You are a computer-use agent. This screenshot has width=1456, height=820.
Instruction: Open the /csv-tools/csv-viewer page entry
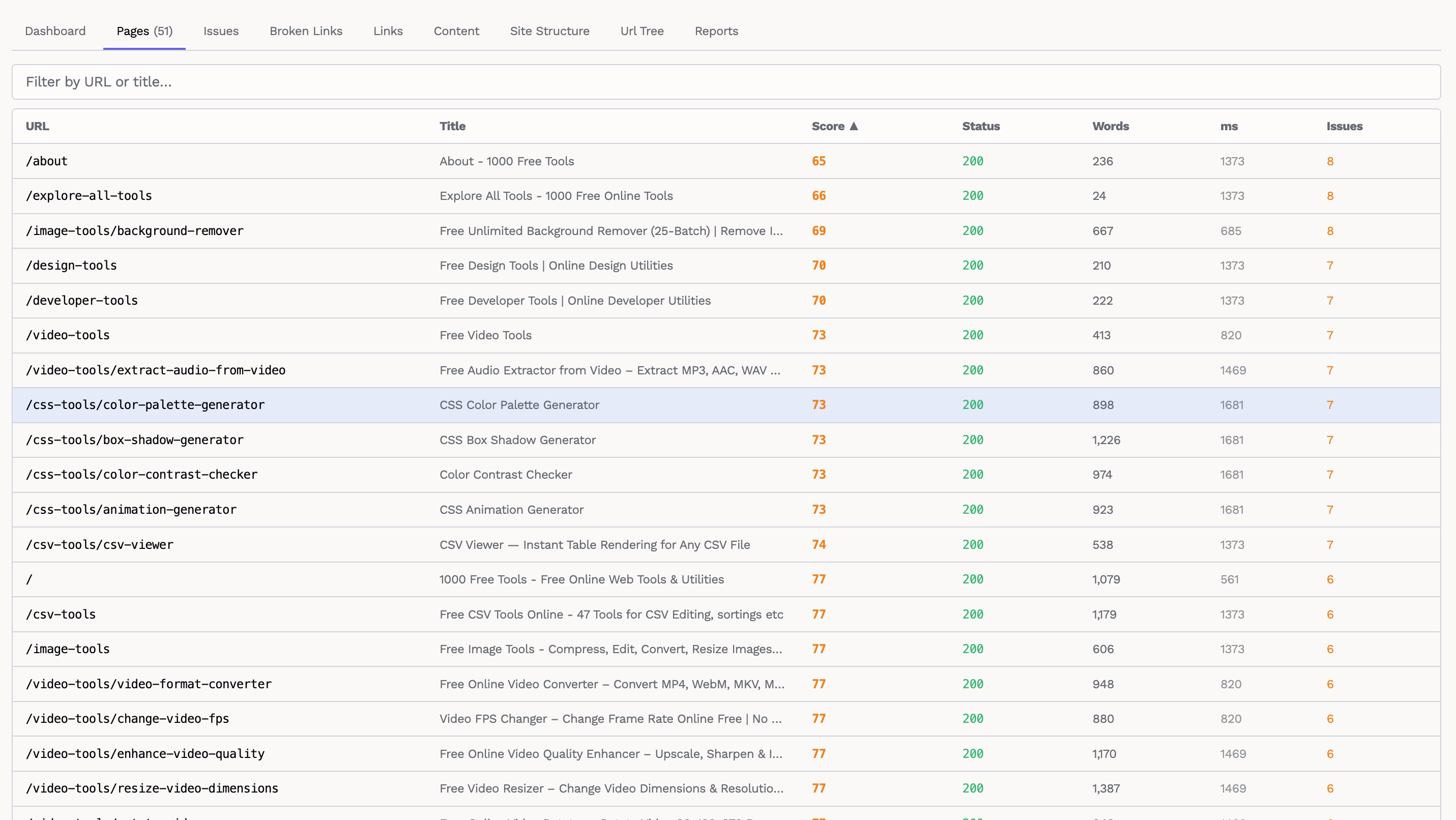coord(100,544)
